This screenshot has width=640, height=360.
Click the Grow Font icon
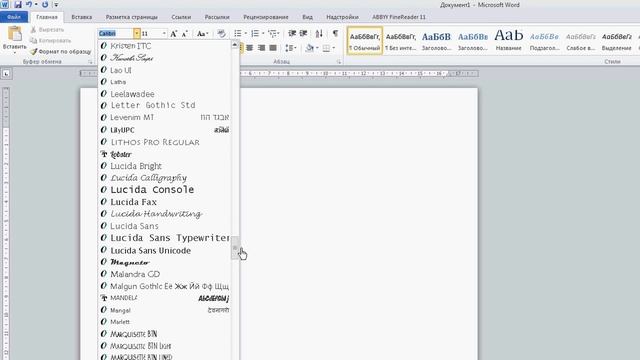(x=173, y=33)
